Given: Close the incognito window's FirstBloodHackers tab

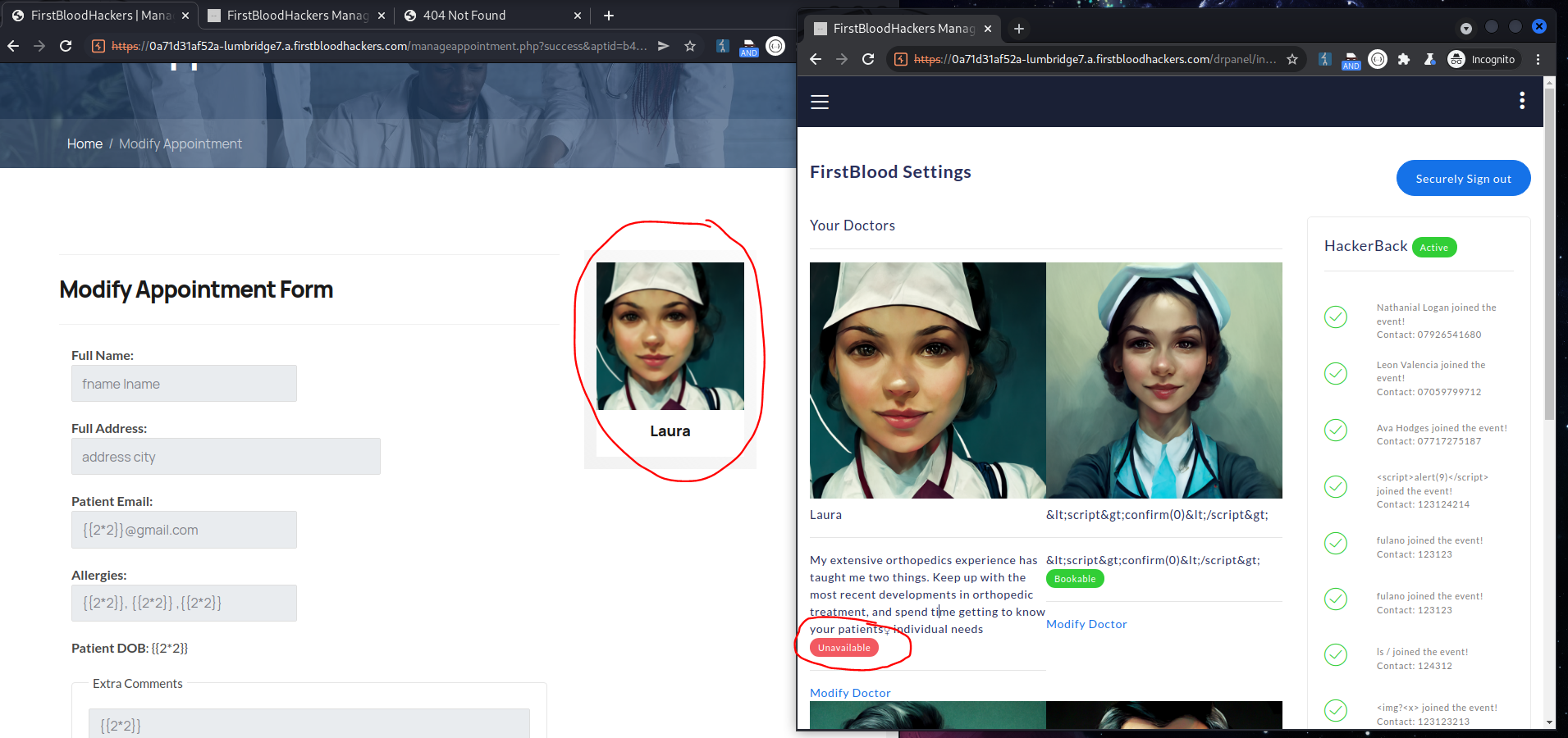Looking at the screenshot, I should [988, 29].
